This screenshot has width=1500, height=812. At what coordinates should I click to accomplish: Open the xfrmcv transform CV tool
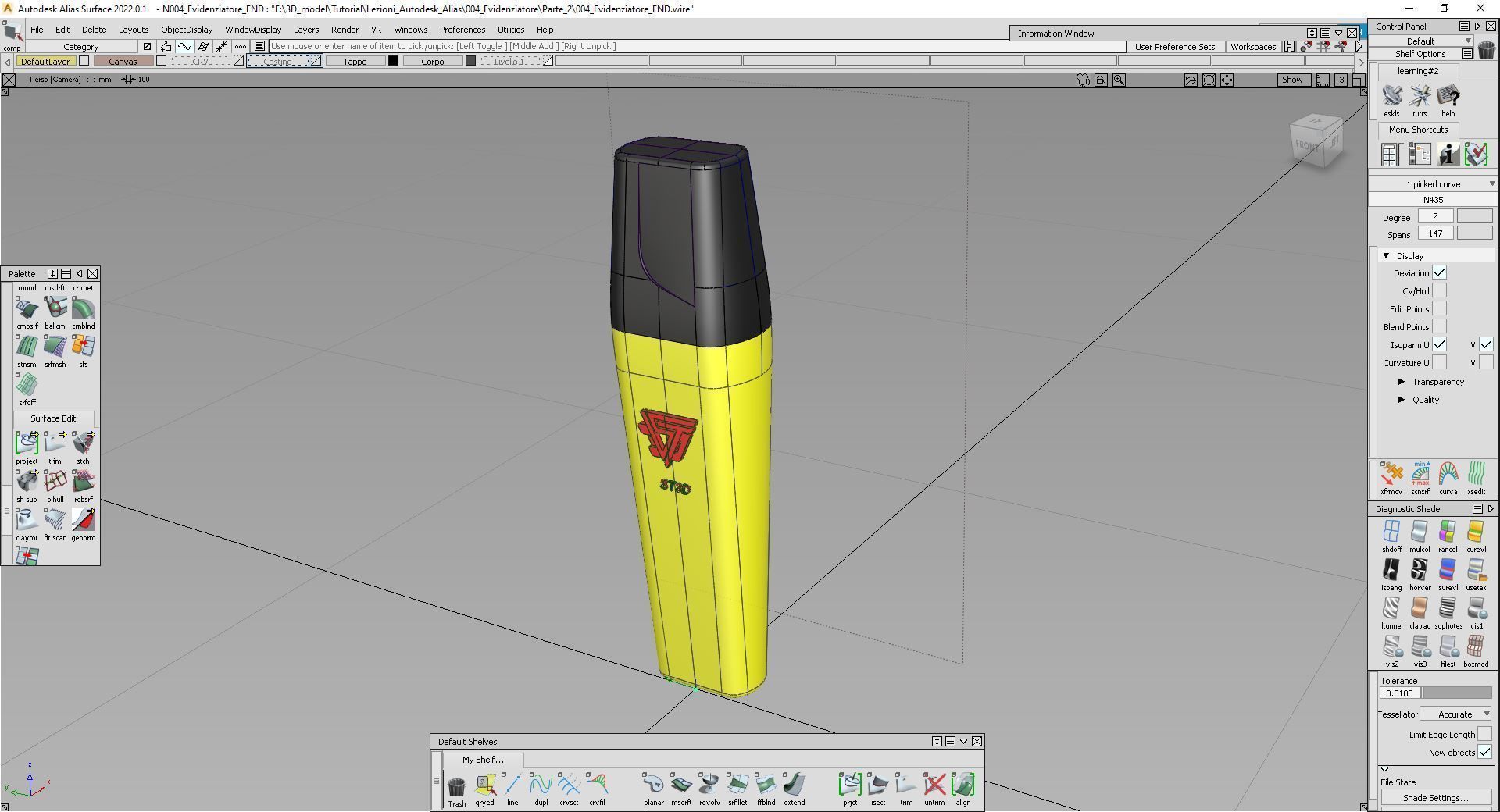tap(1391, 474)
